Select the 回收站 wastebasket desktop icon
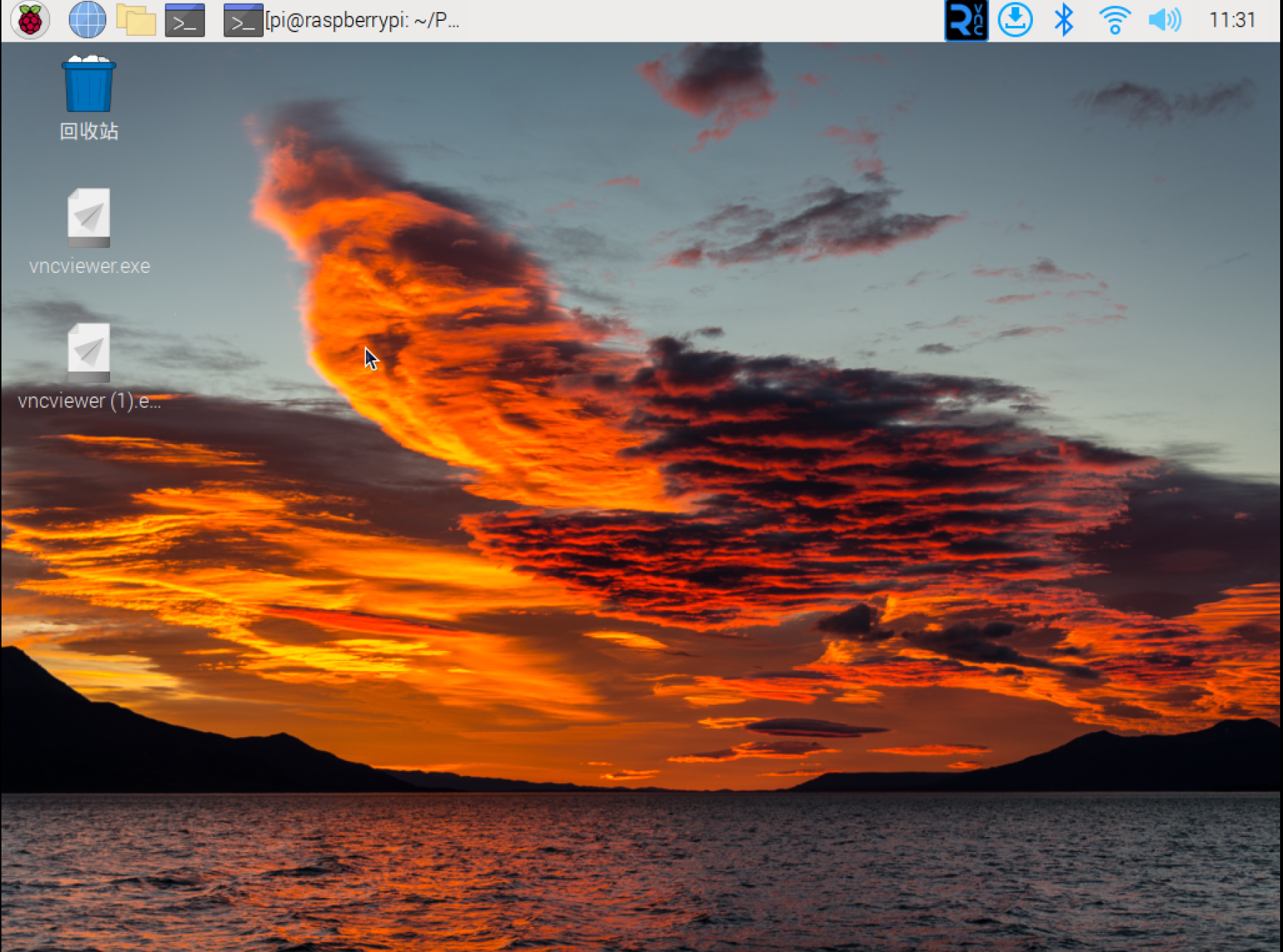Screen dimensions: 1283x952 coord(88,83)
